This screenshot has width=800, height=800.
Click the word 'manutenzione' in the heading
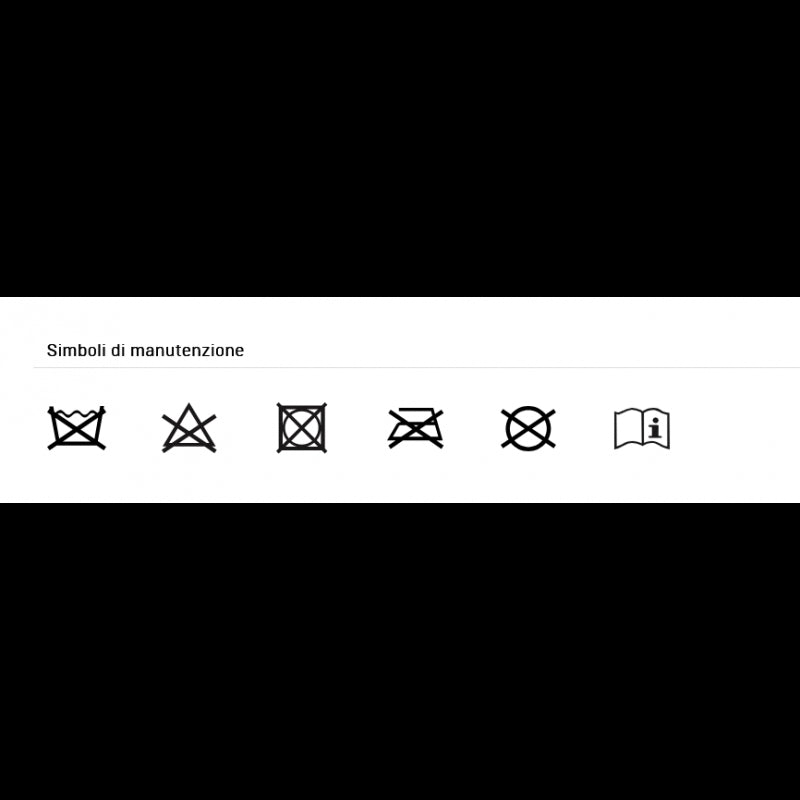pyautogui.click(x=187, y=351)
